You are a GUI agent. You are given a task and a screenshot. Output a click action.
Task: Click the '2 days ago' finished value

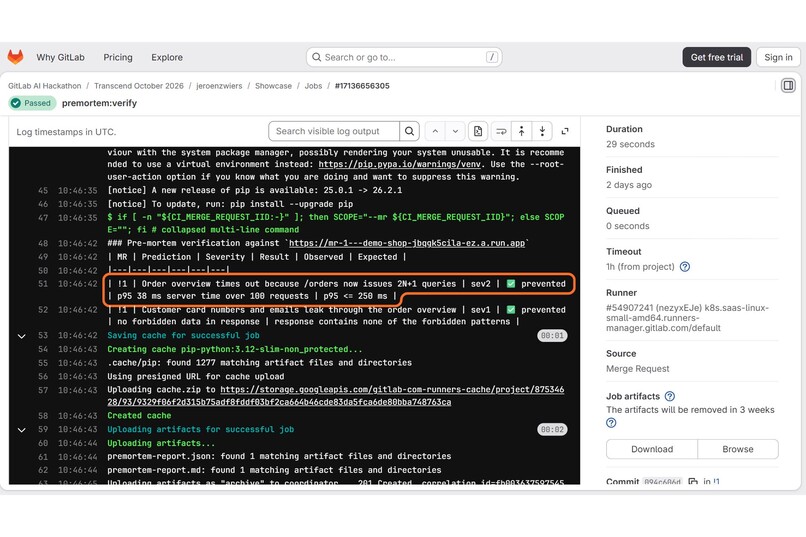click(x=629, y=185)
